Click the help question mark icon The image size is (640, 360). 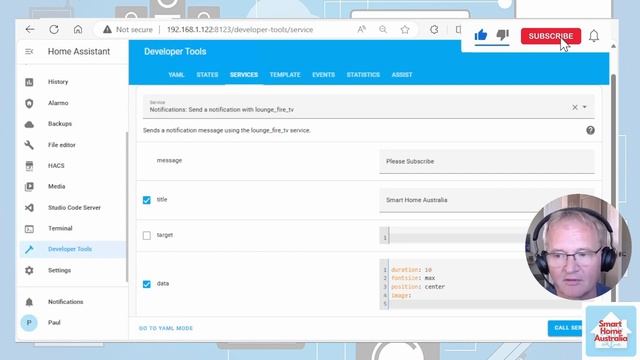click(590, 130)
